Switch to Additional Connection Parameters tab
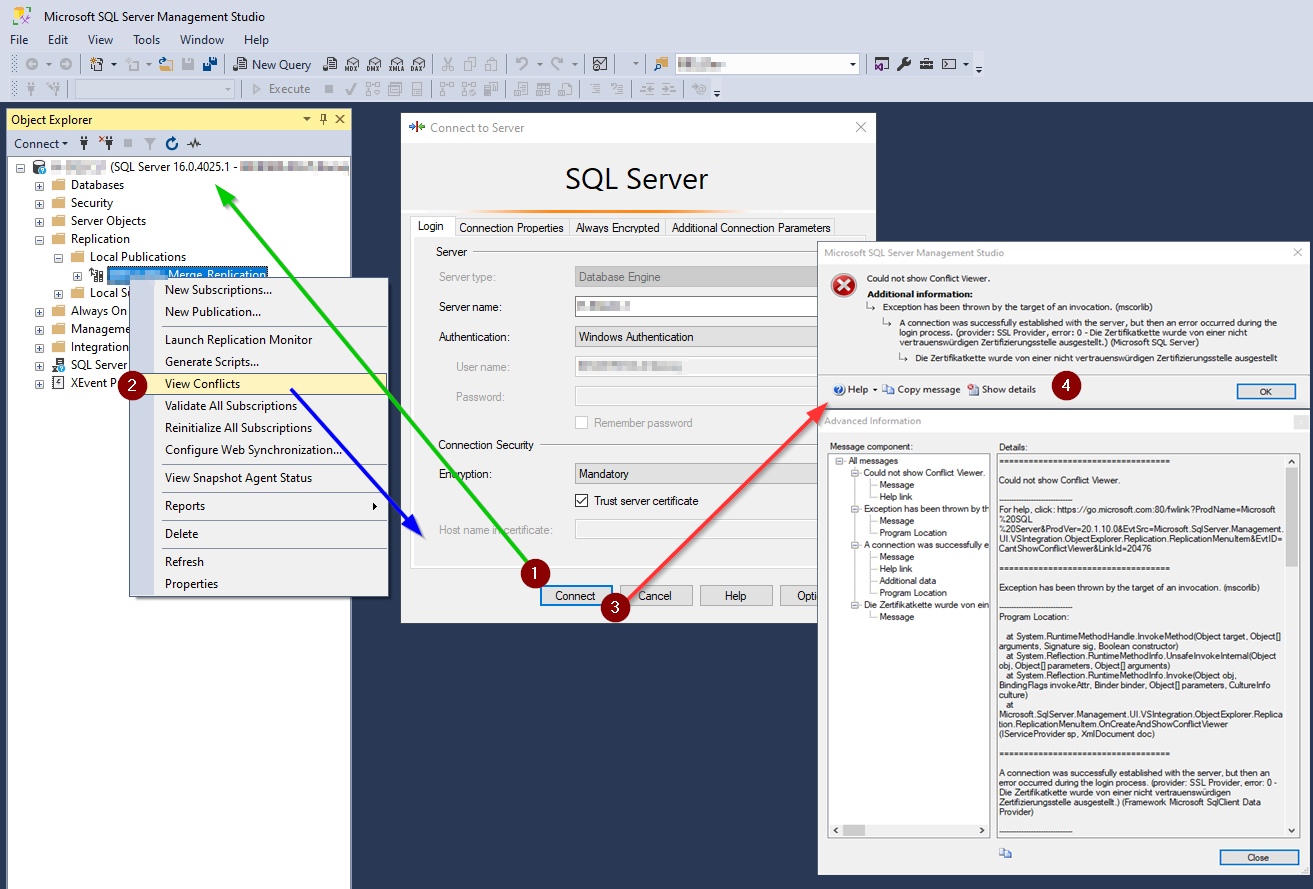Image resolution: width=1313 pixels, height=889 pixels. coord(751,228)
